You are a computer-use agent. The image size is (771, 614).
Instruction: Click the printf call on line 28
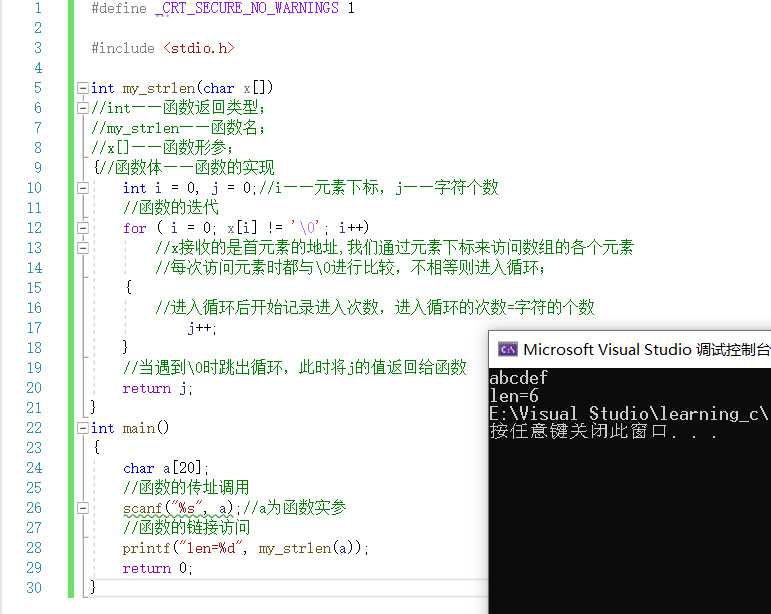pos(245,548)
